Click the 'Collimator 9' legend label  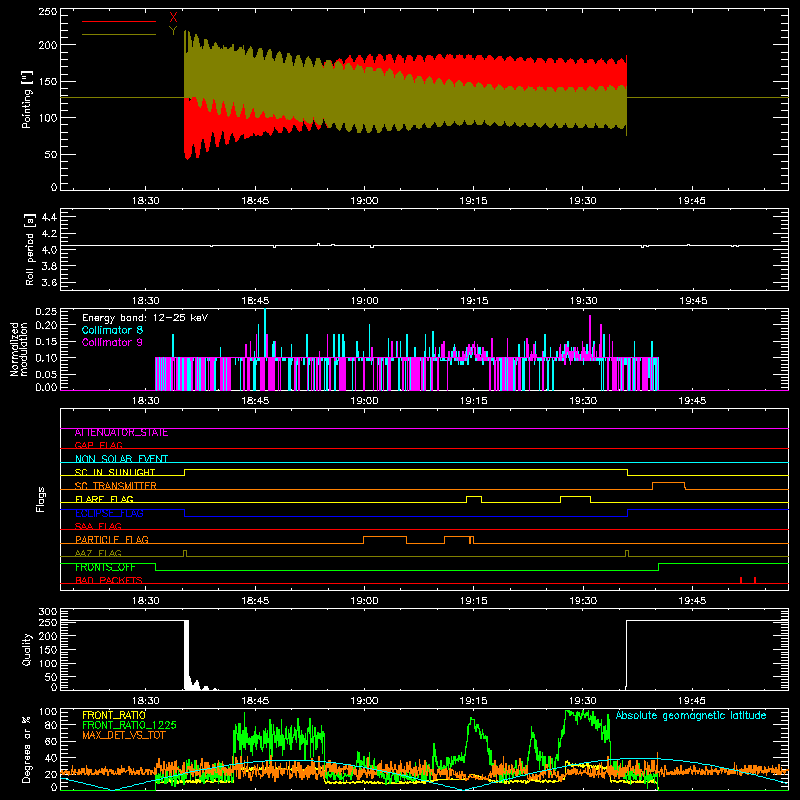(x=112, y=342)
